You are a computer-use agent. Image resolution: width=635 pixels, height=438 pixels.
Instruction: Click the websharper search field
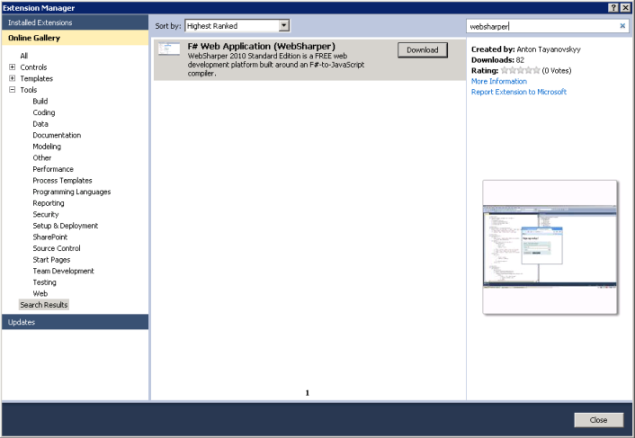click(x=543, y=26)
